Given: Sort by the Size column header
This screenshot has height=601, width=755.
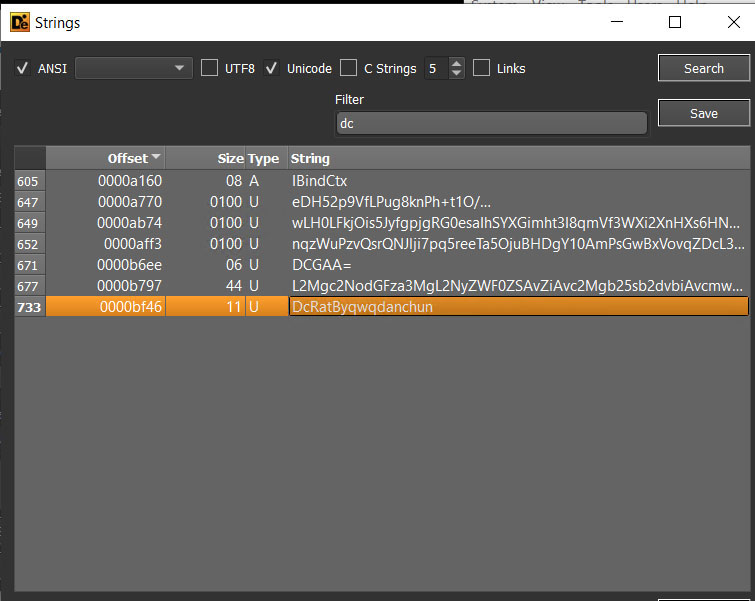Looking at the screenshot, I should (205, 158).
